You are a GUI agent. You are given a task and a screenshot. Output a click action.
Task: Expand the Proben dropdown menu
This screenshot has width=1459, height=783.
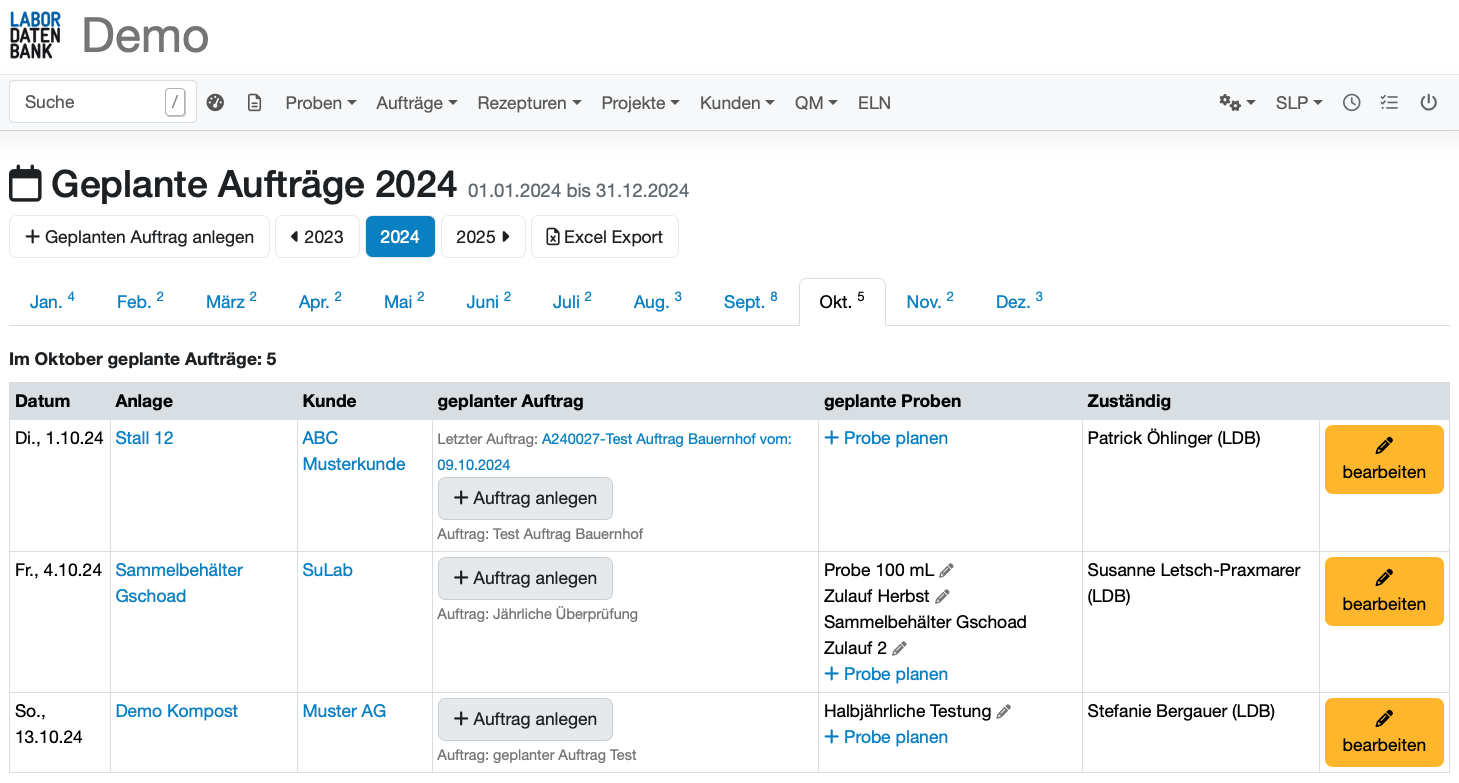[x=320, y=103]
